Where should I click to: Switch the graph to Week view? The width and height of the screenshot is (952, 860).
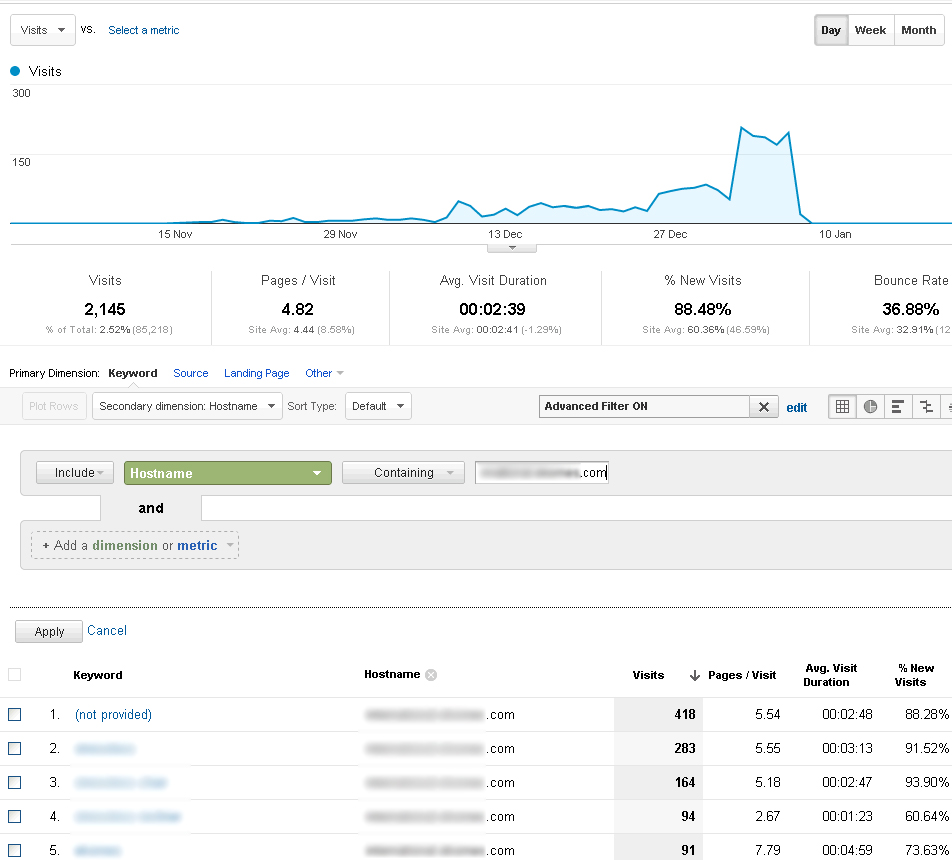coord(870,30)
